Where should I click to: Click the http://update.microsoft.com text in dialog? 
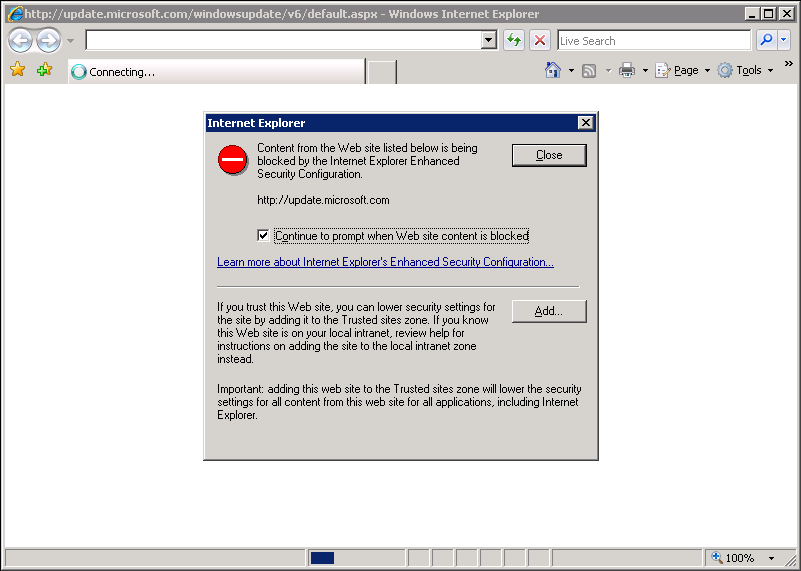tap(323, 200)
